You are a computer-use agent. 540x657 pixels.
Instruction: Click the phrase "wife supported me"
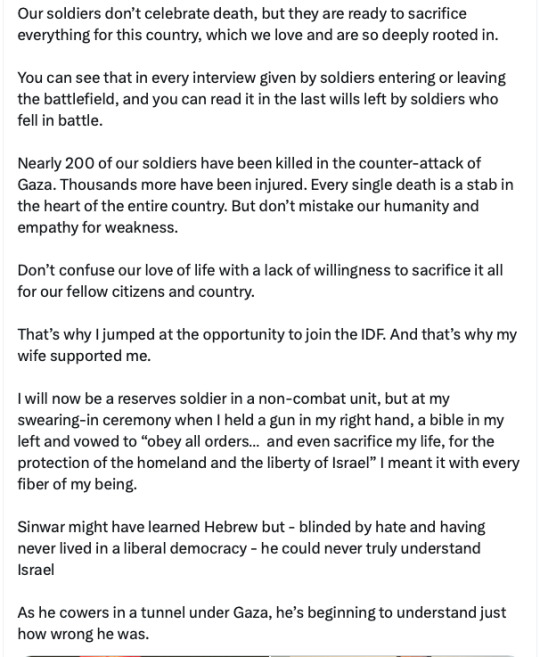(x=84, y=356)
